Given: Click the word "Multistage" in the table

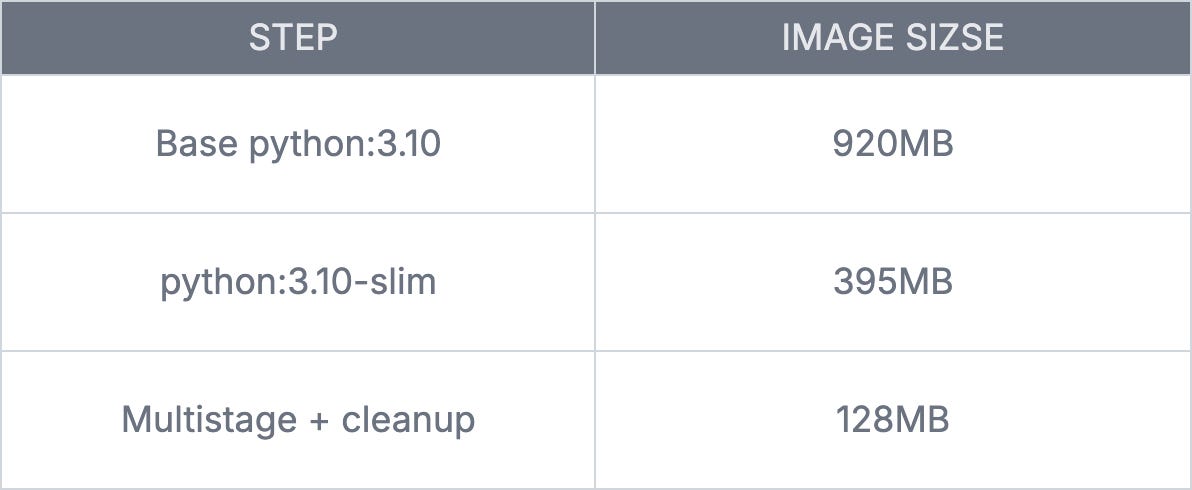Looking at the screenshot, I should click(x=209, y=419).
